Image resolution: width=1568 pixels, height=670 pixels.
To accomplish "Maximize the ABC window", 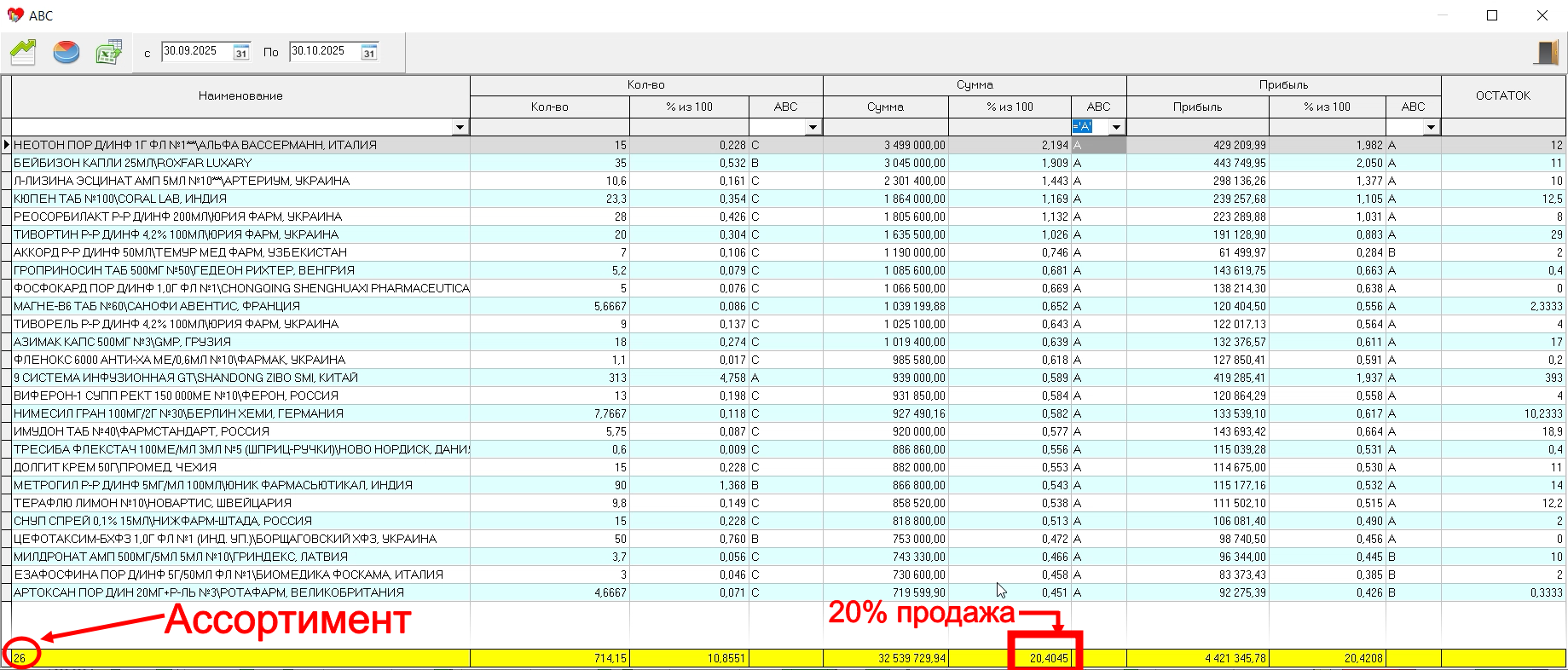I will click(x=1492, y=15).
